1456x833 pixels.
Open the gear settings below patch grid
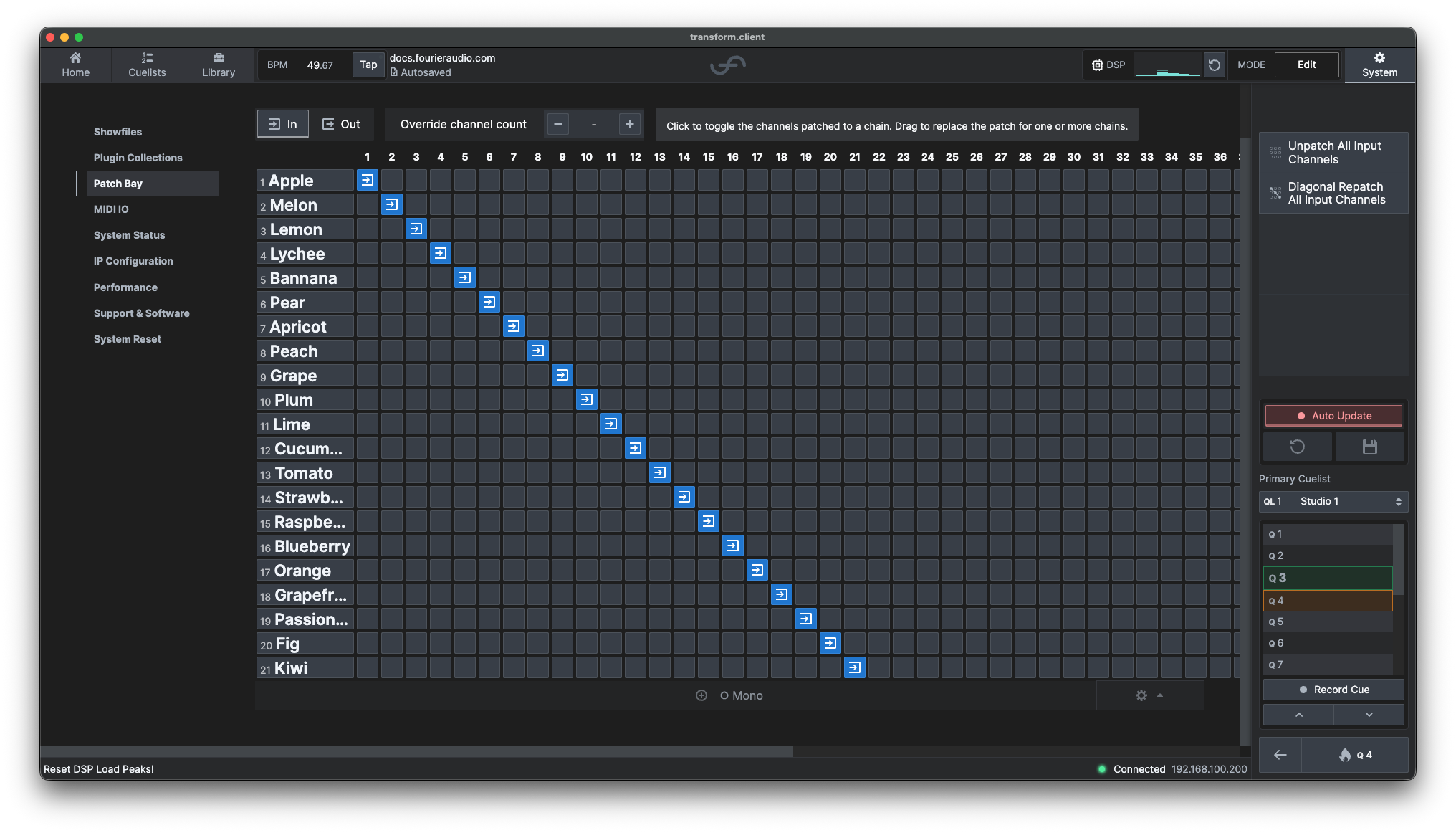click(1149, 695)
